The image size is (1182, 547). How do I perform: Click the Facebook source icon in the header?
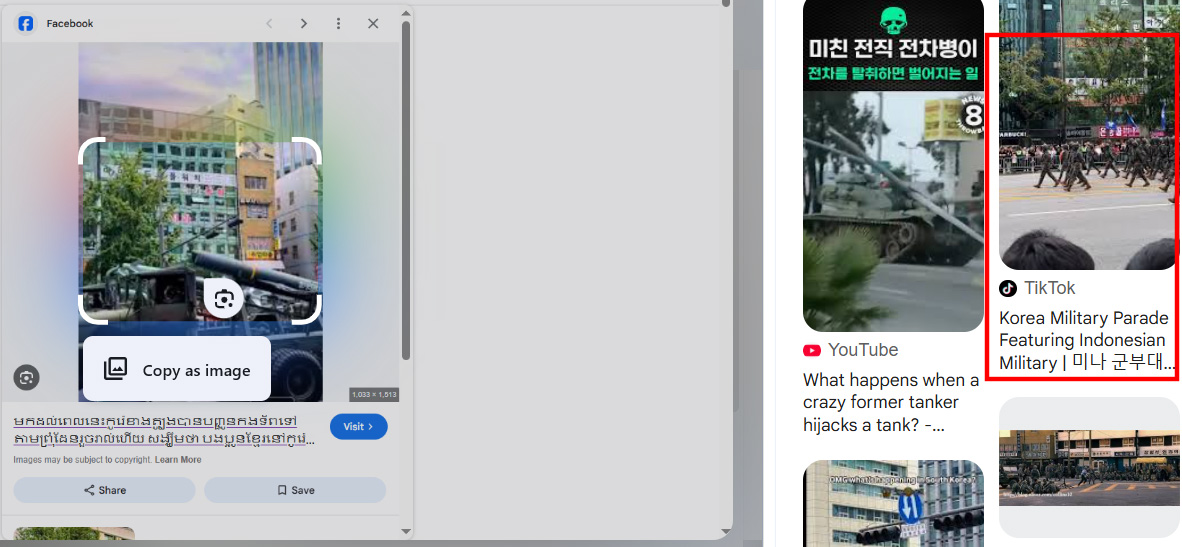tap(26, 23)
